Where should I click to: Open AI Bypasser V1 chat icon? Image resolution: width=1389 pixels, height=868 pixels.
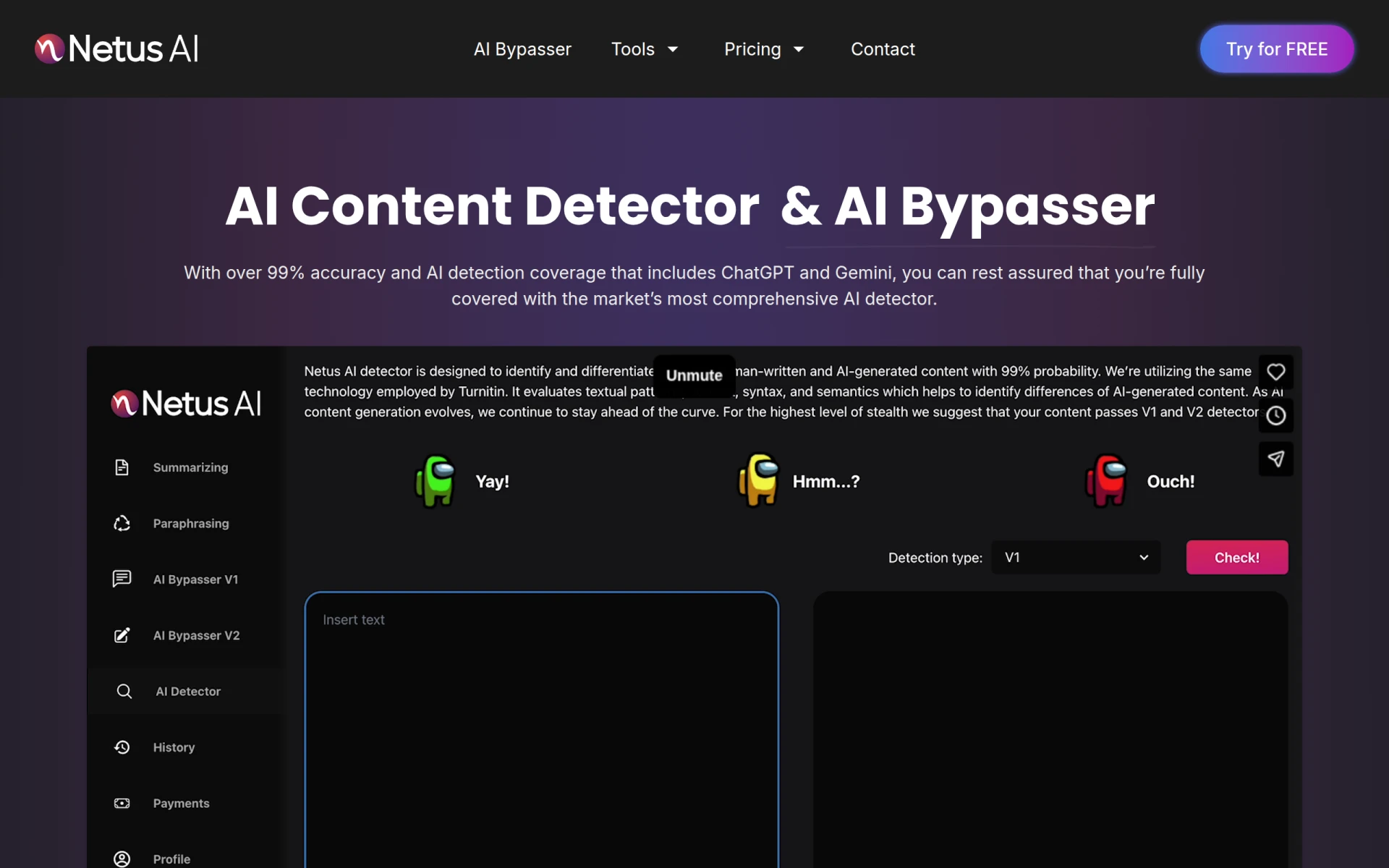(x=122, y=579)
